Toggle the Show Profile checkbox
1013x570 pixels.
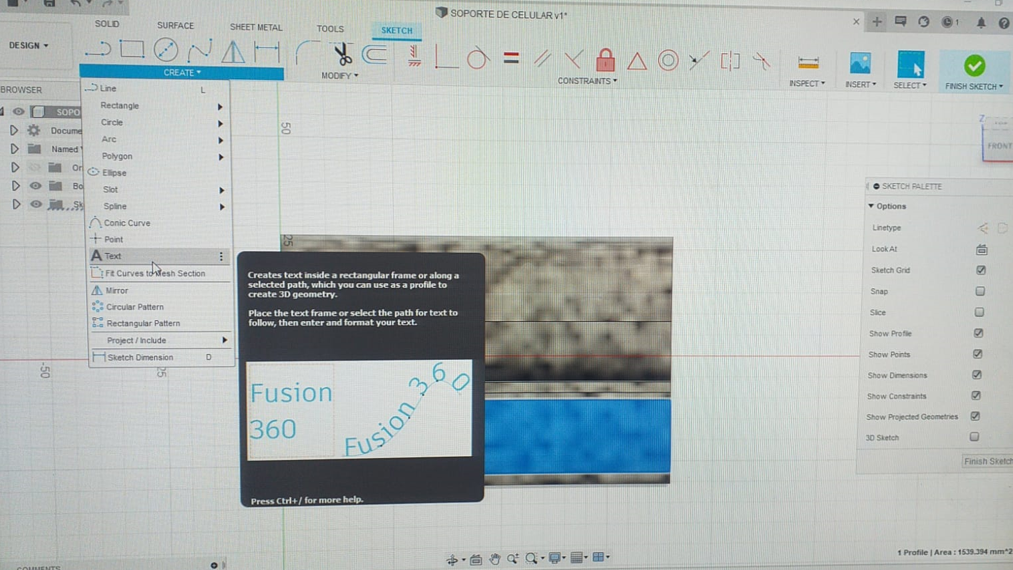(978, 333)
